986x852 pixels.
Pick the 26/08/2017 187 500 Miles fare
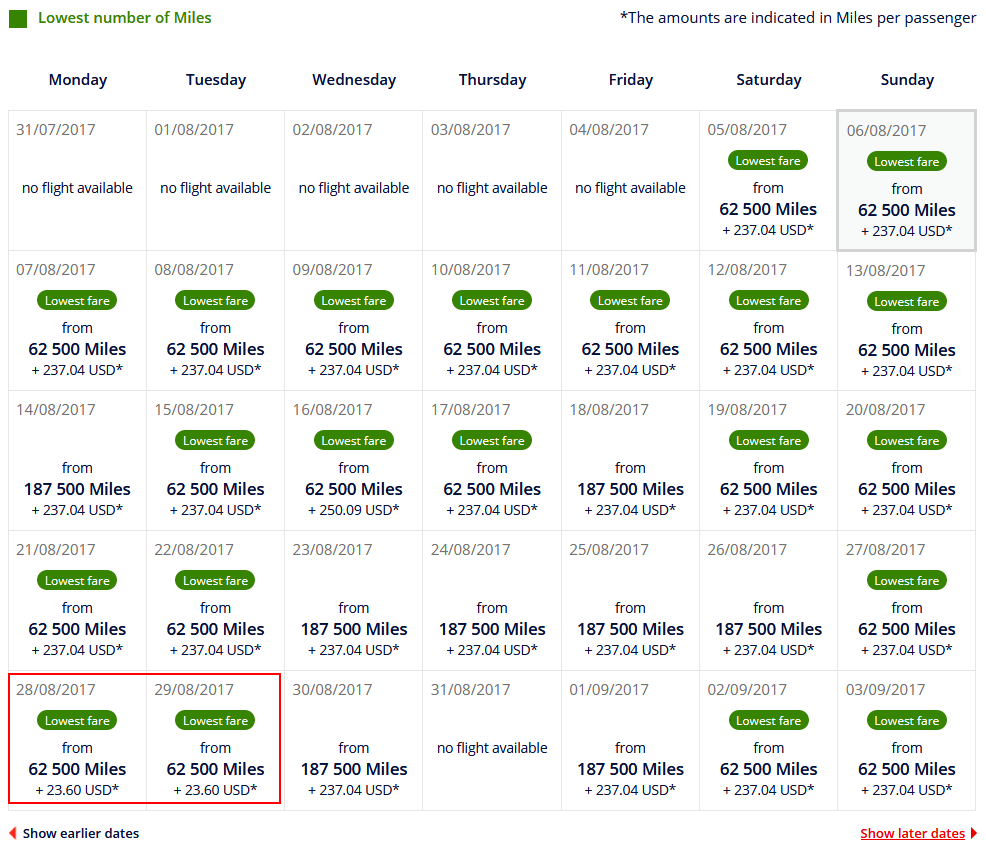[x=768, y=600]
